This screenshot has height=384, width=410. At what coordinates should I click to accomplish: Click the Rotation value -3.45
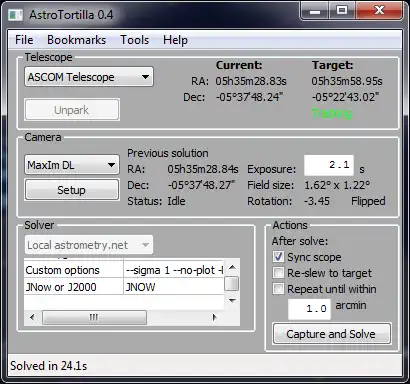[x=317, y=201]
